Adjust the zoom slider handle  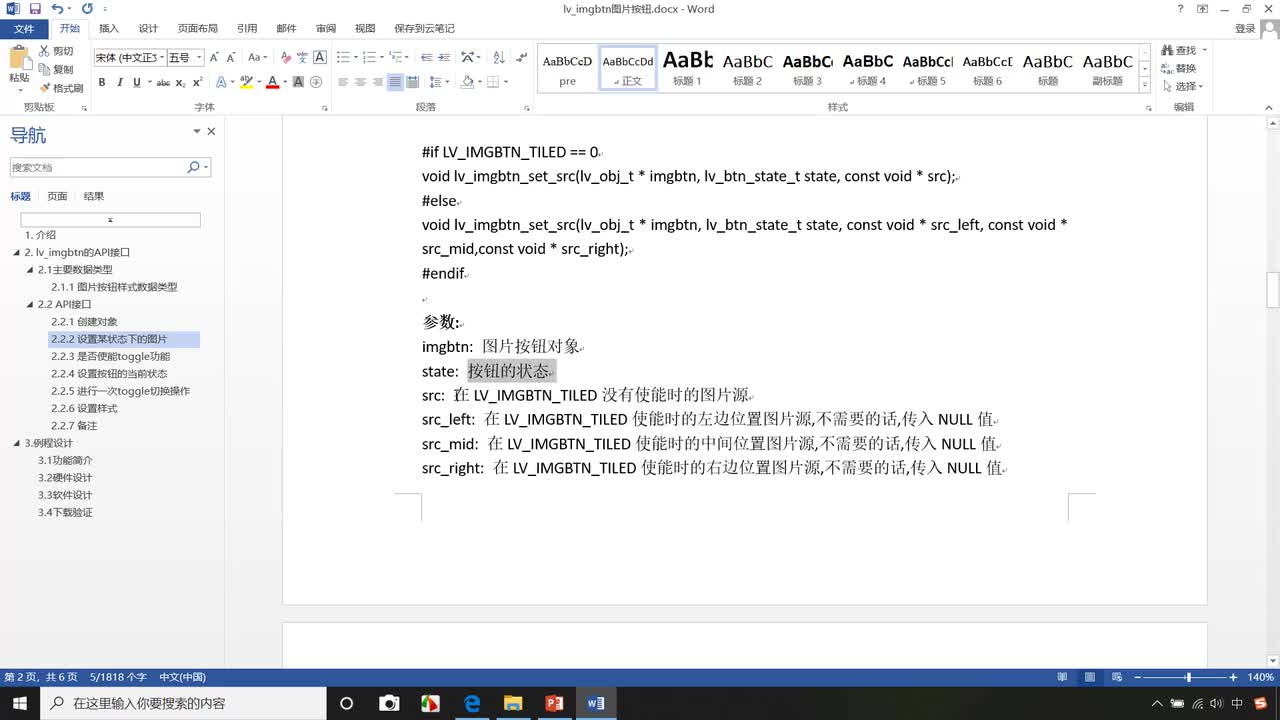click(x=1188, y=677)
